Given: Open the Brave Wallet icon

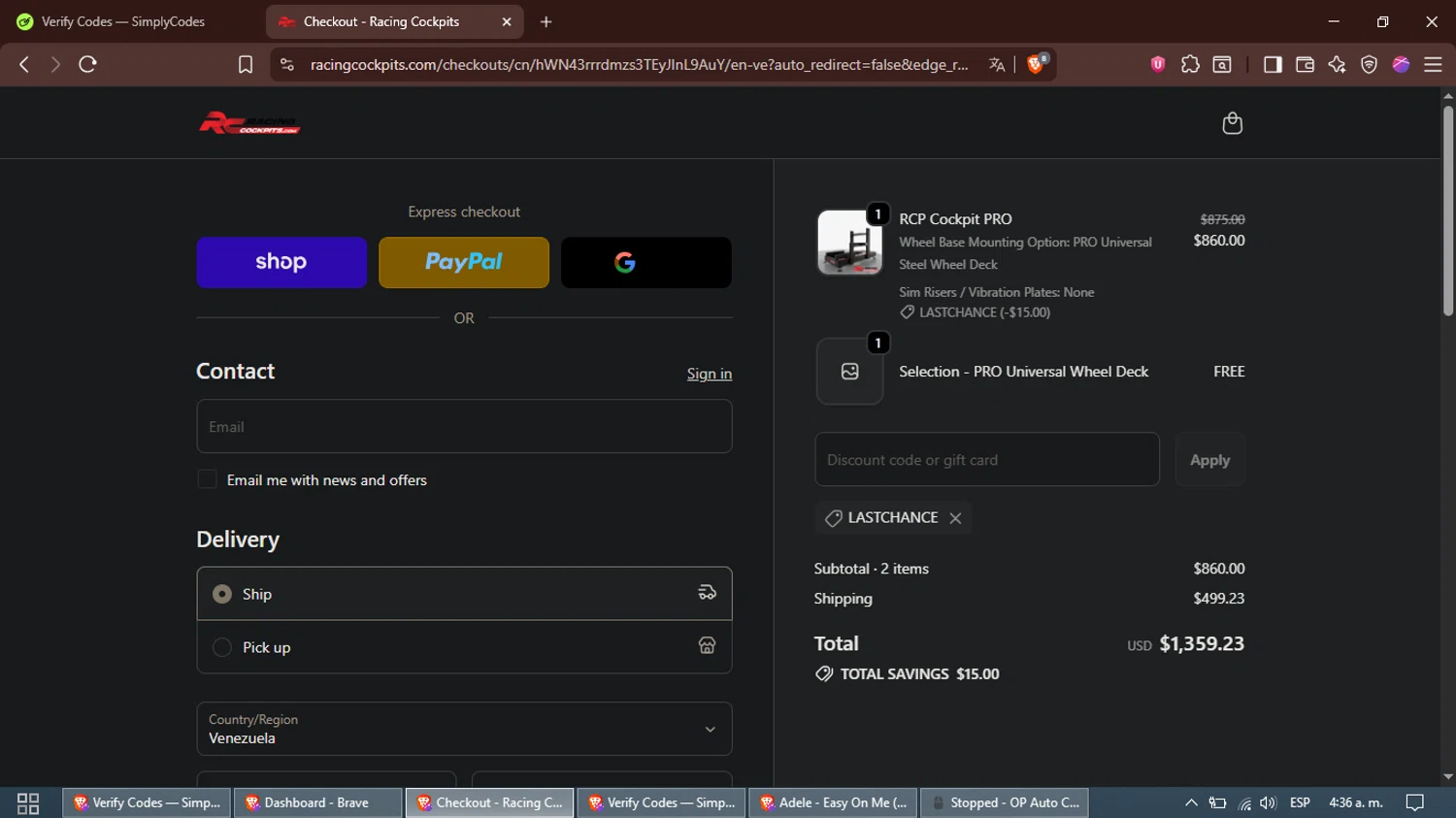Looking at the screenshot, I should pyautogui.click(x=1305, y=64).
